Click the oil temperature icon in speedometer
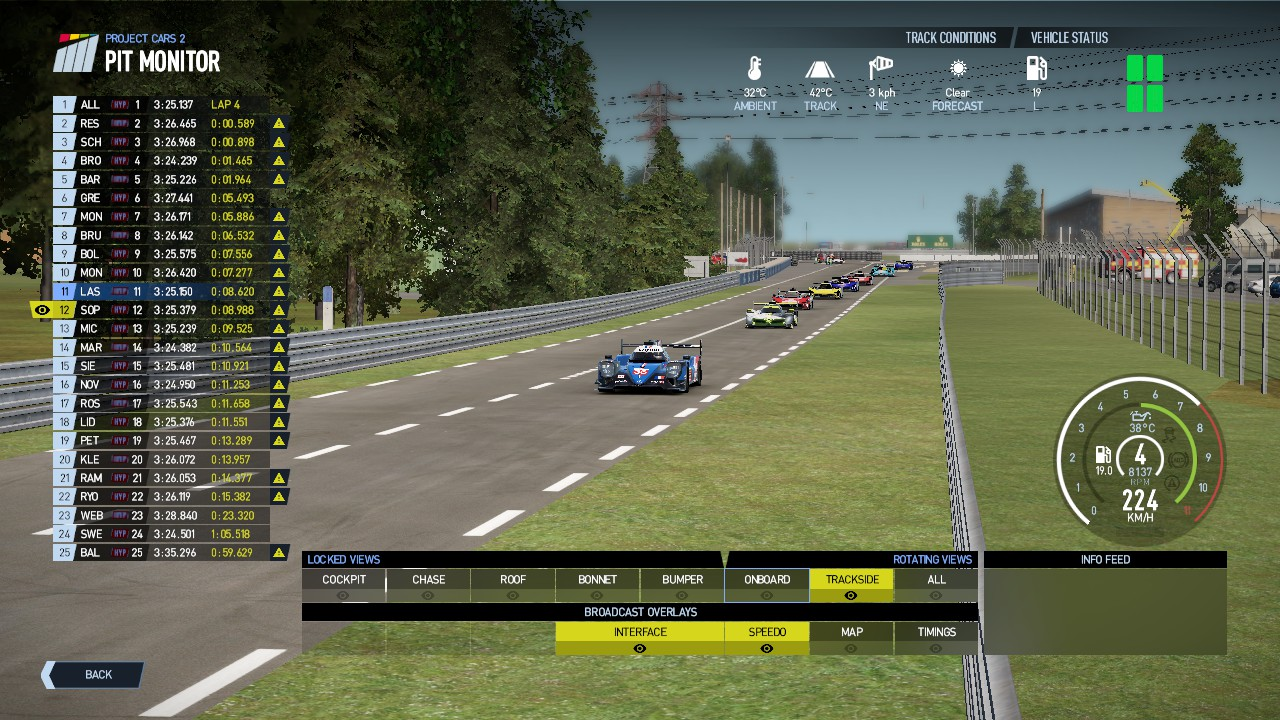1280x720 pixels. (x=1140, y=415)
